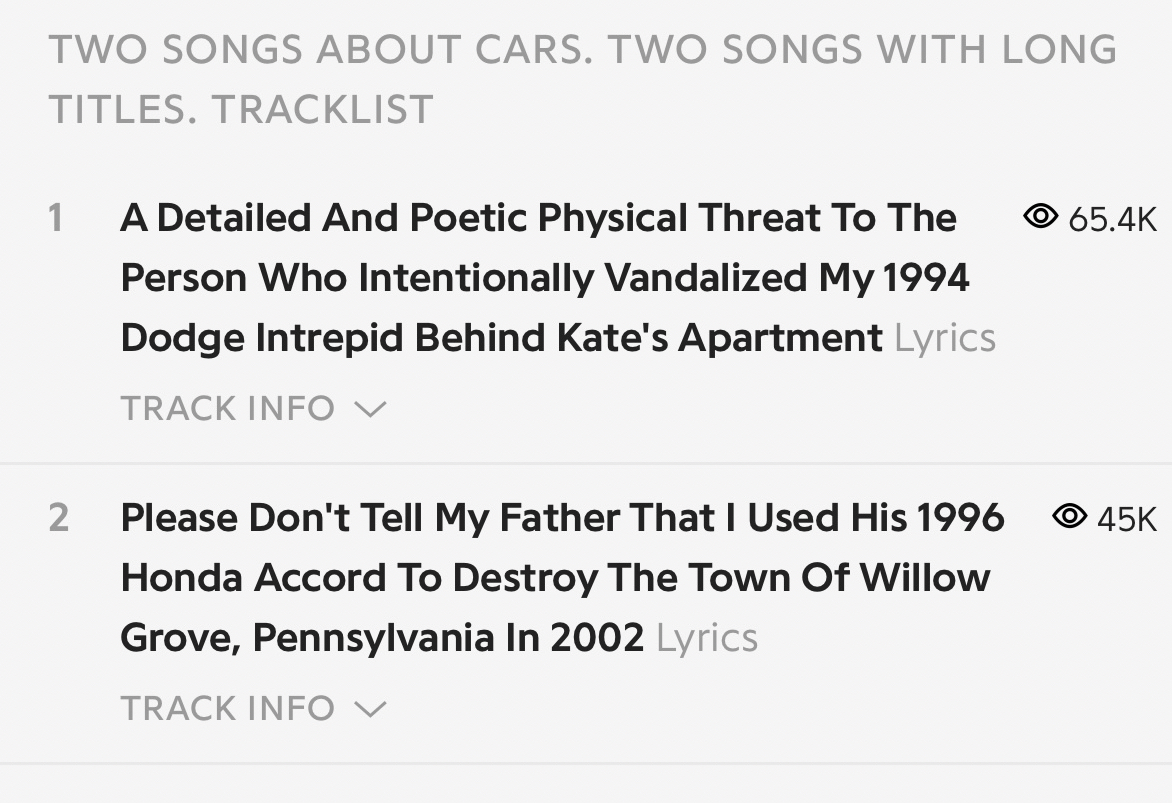The height and width of the screenshot is (803, 1172).
Task: Click the eye icon beside 45K views
Action: pos(1070,516)
